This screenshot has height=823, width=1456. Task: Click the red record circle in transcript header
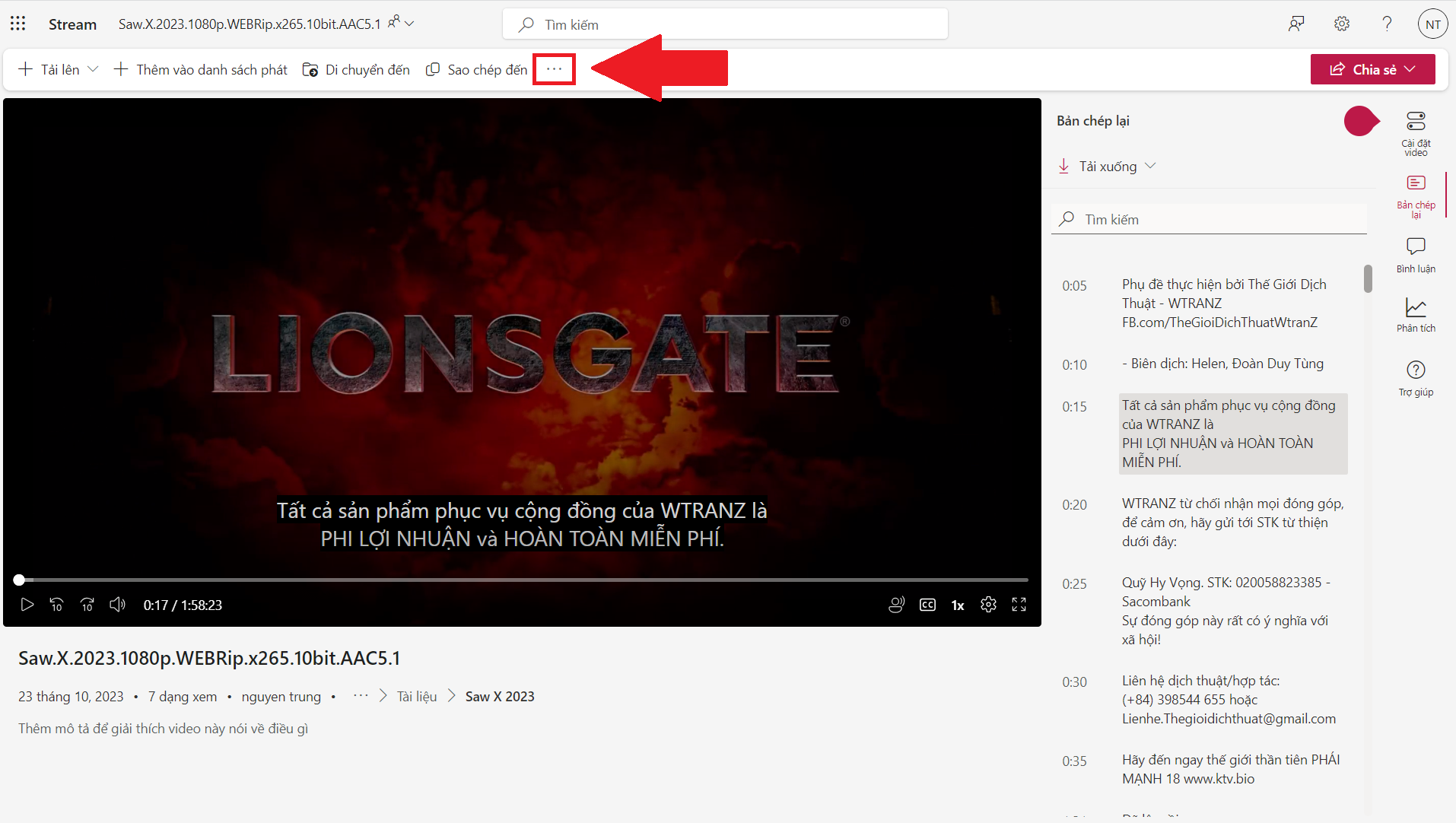1361,121
